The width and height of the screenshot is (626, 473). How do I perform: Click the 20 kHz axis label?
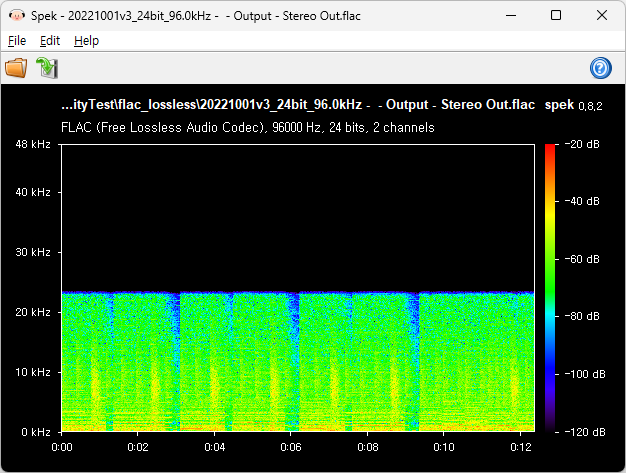[33, 312]
